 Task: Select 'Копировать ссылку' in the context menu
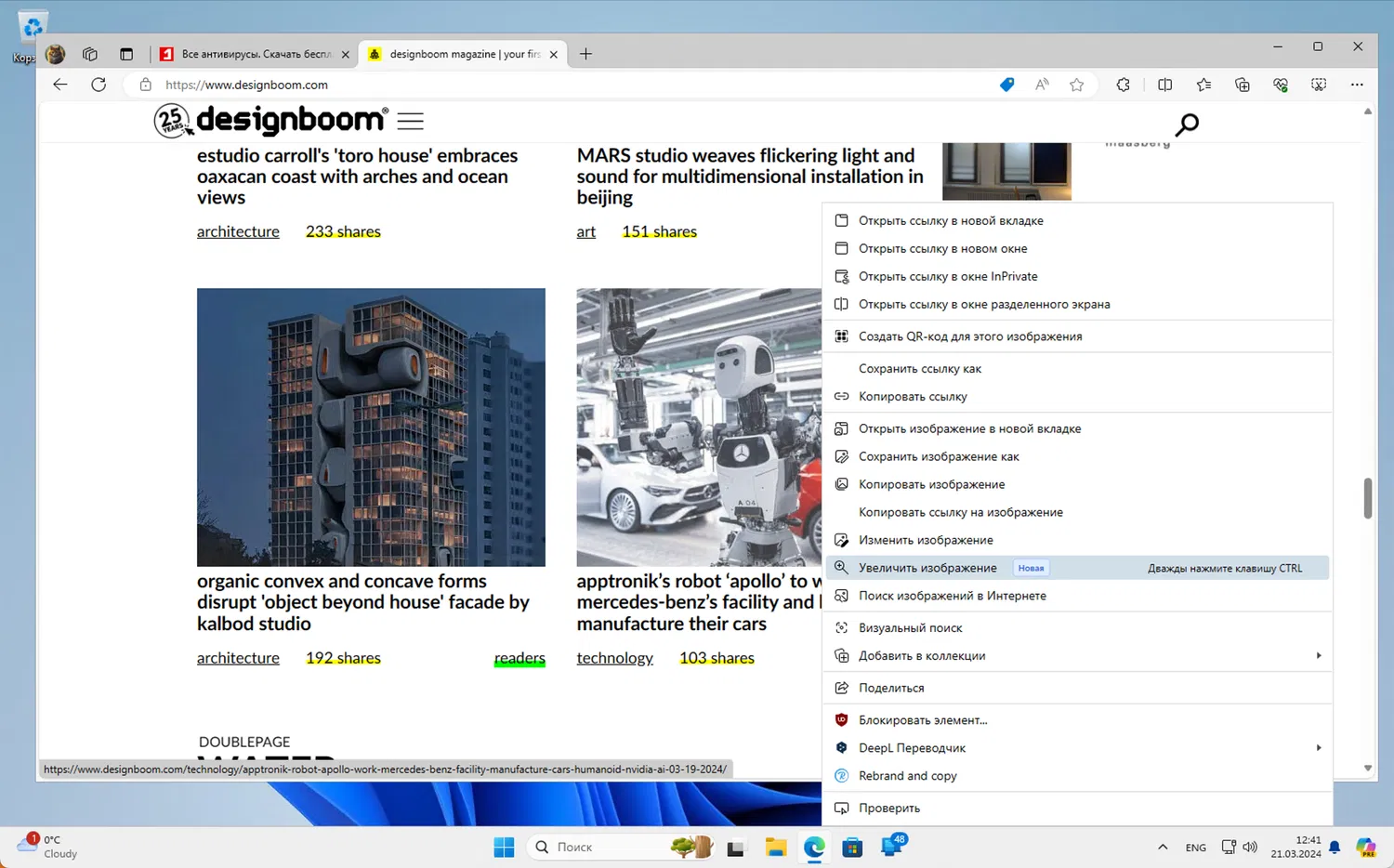pos(1078,397)
